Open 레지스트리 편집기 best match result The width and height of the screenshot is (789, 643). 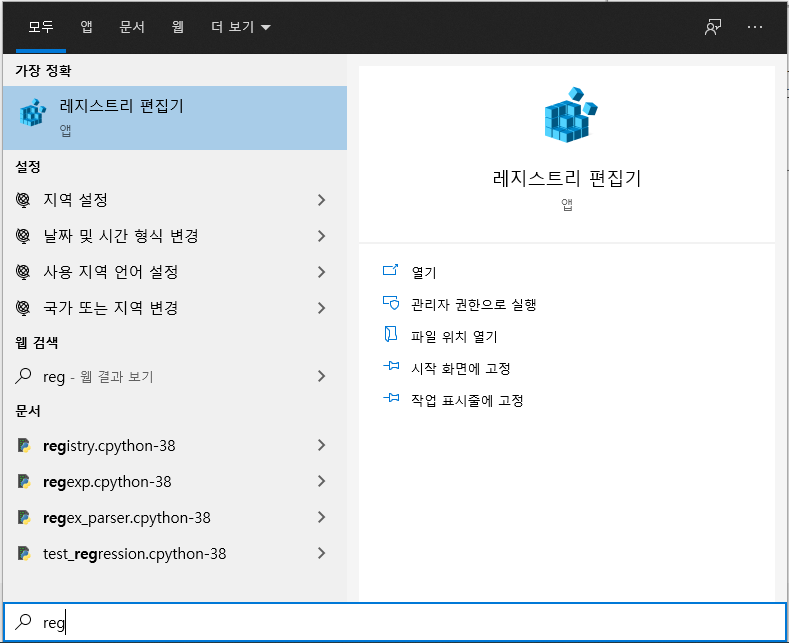point(175,118)
